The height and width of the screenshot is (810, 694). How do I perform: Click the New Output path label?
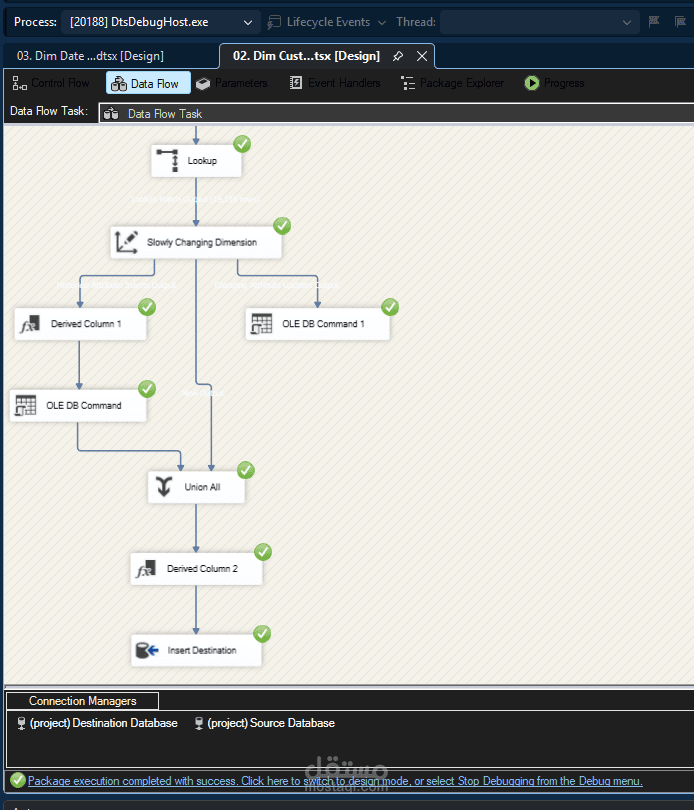click(203, 394)
